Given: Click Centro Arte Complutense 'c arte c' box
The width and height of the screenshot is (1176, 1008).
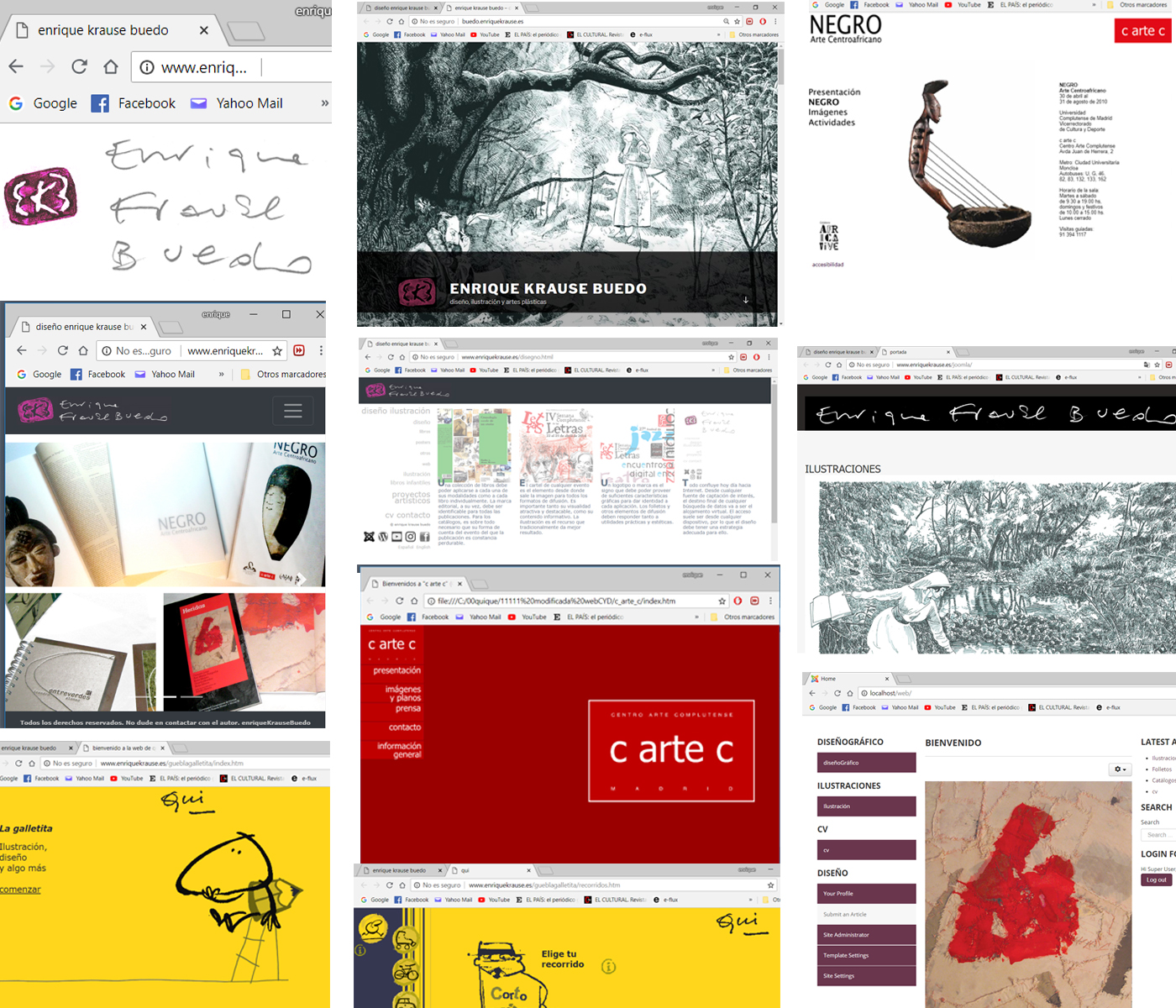Looking at the screenshot, I should [x=671, y=750].
